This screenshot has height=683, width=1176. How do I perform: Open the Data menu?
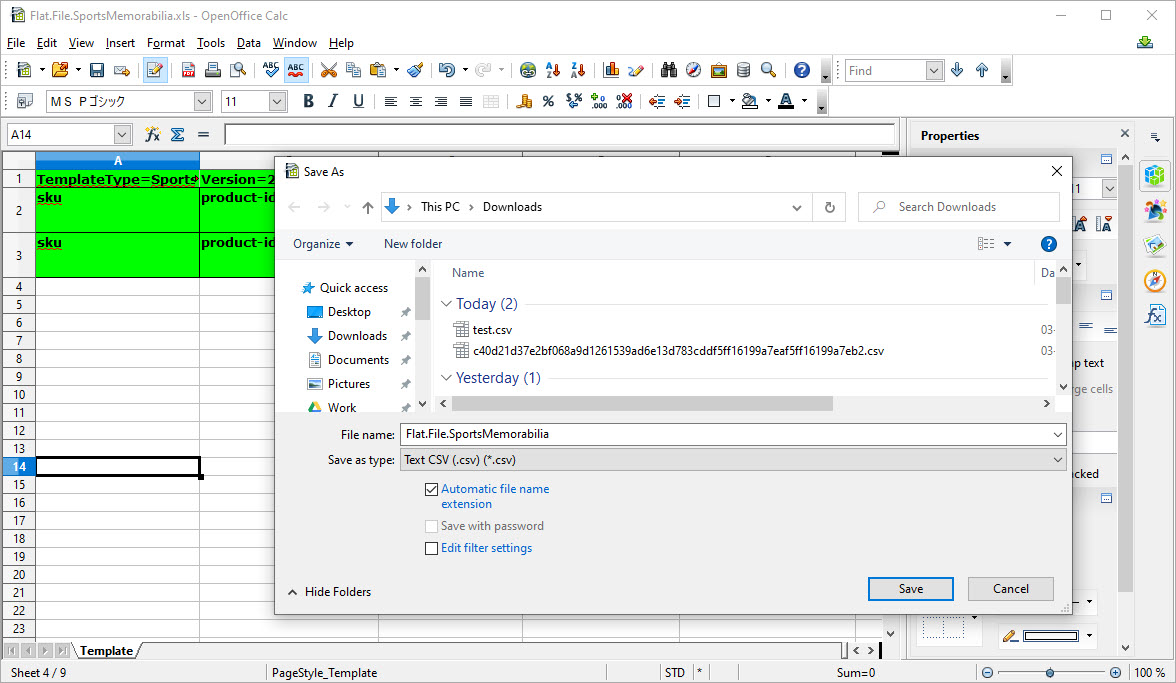coord(248,43)
